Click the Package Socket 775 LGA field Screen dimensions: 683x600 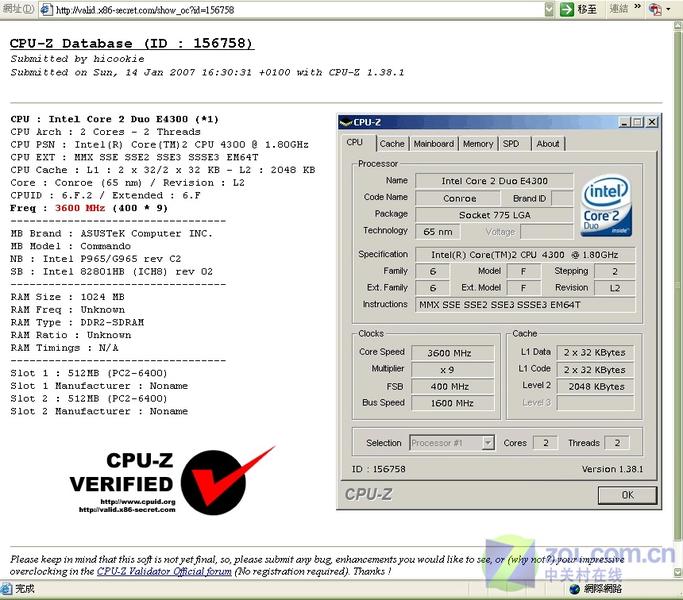tap(494, 215)
